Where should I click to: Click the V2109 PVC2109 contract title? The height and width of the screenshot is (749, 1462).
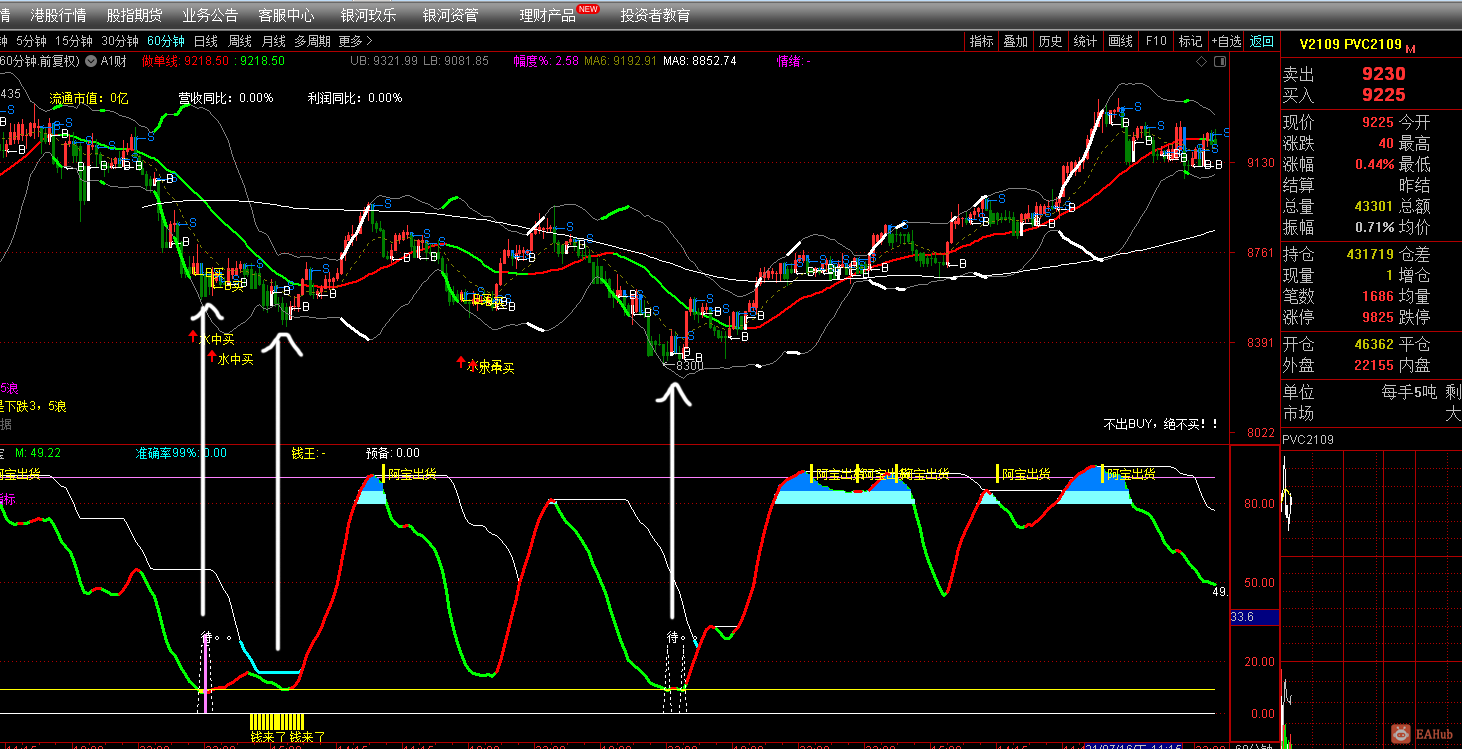tap(1350, 44)
